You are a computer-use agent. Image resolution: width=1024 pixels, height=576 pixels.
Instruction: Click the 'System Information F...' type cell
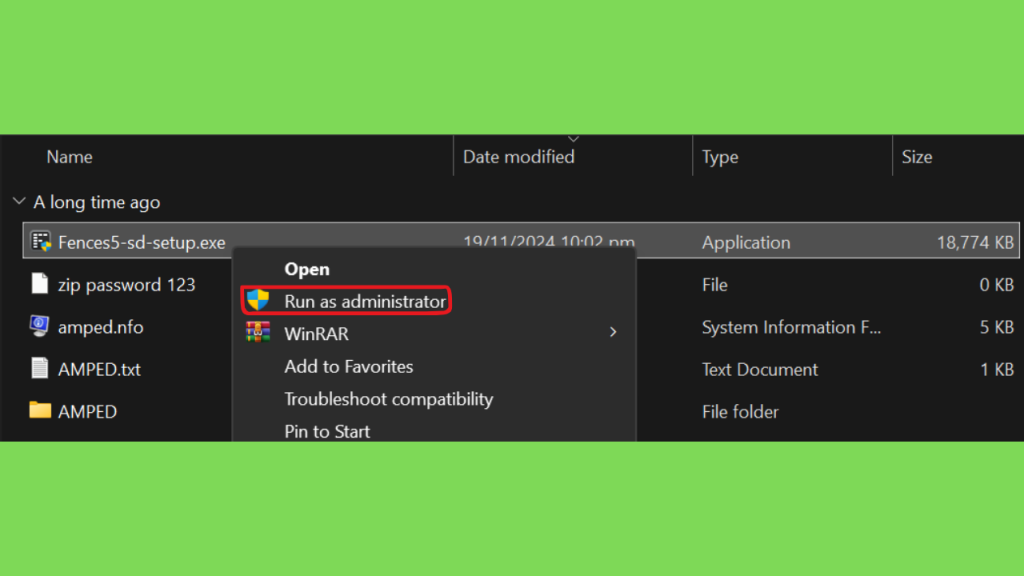coord(792,327)
